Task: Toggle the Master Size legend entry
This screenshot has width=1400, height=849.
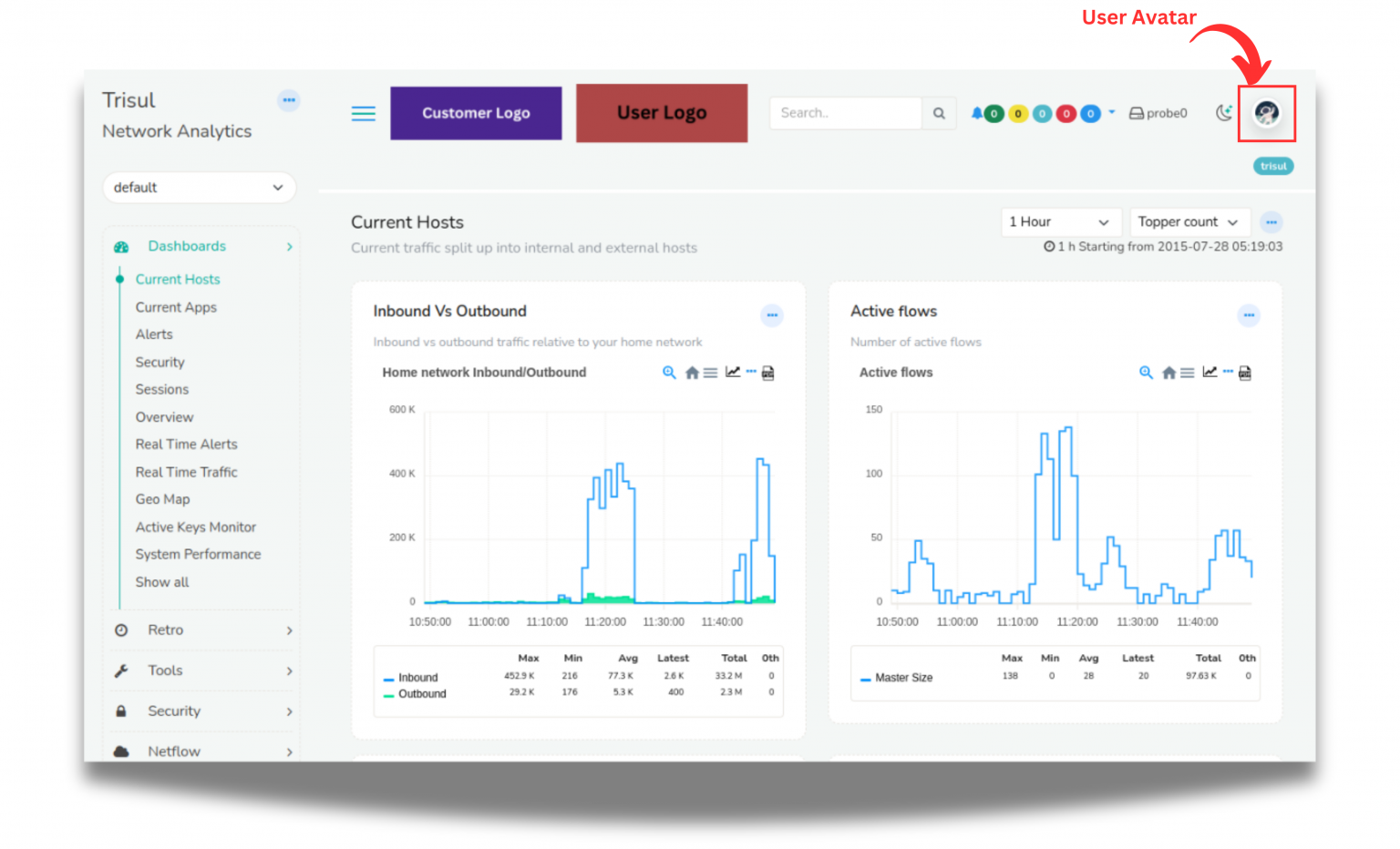Action: (897, 678)
